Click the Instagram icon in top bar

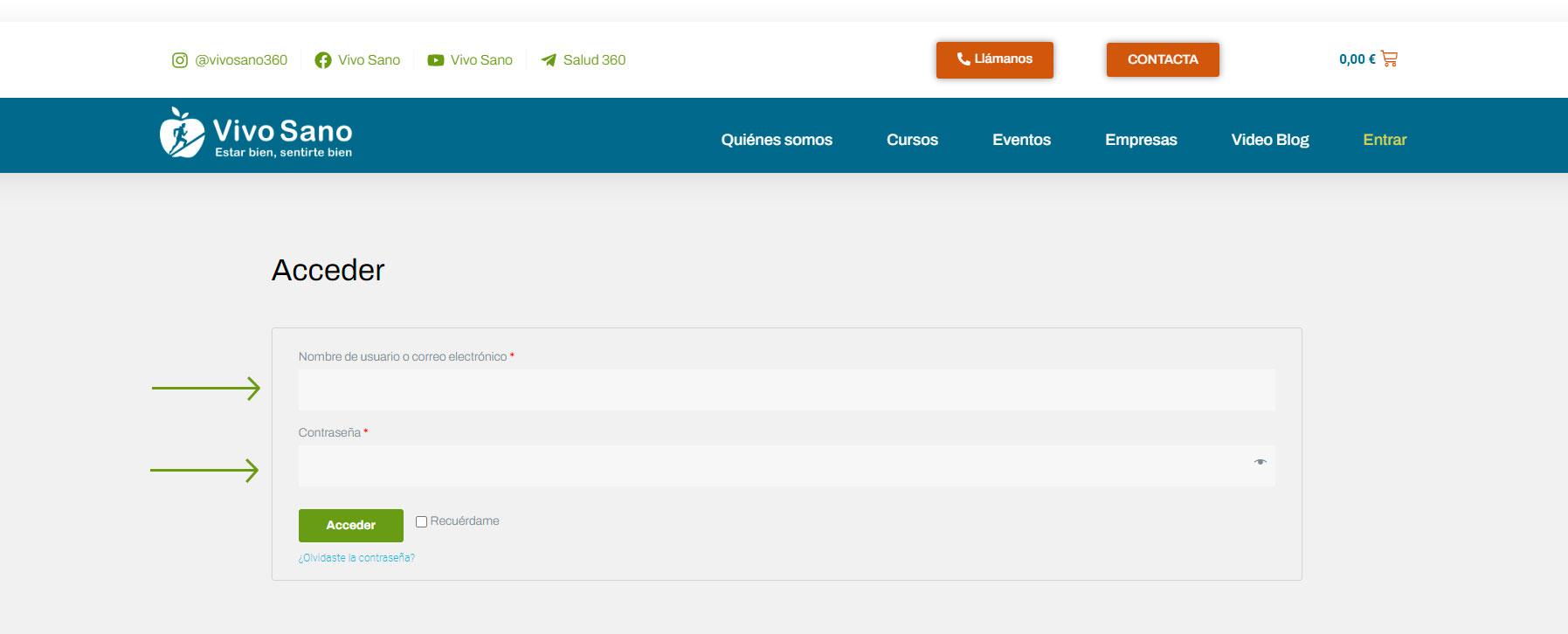[x=179, y=60]
